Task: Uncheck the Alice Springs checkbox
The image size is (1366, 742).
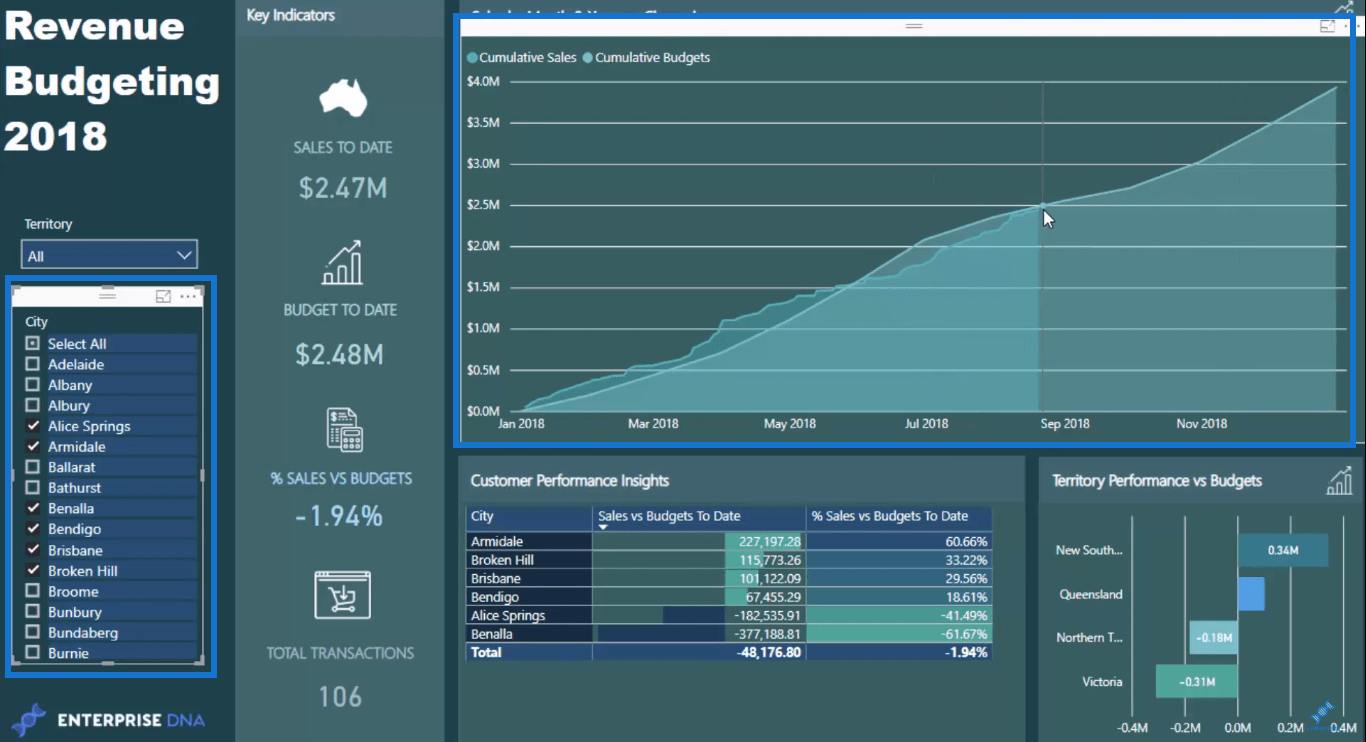Action: point(33,426)
